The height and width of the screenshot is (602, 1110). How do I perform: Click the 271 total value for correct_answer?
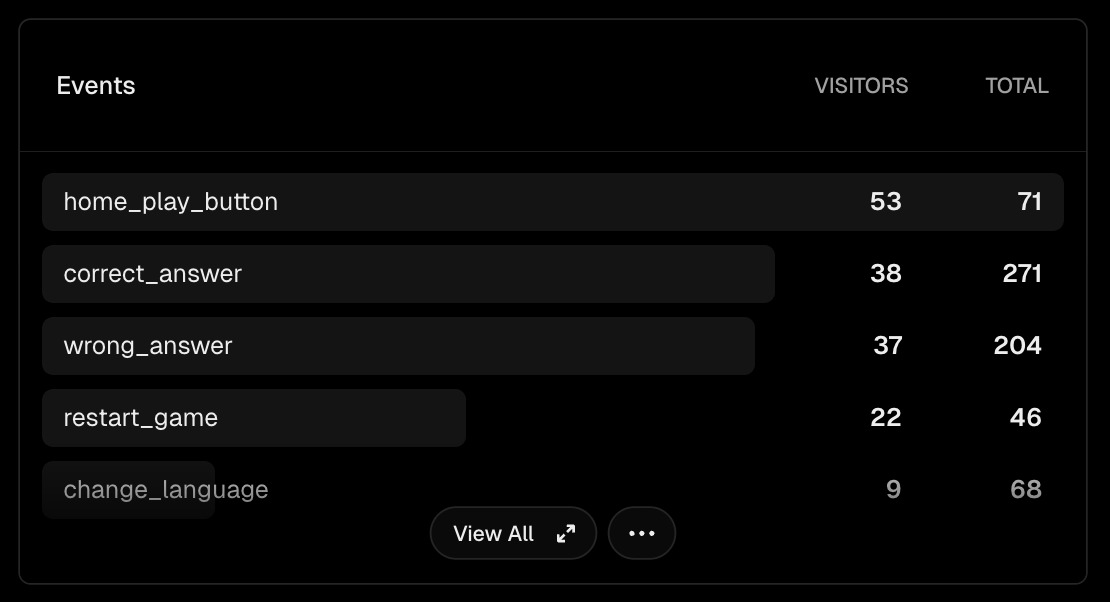click(1022, 274)
